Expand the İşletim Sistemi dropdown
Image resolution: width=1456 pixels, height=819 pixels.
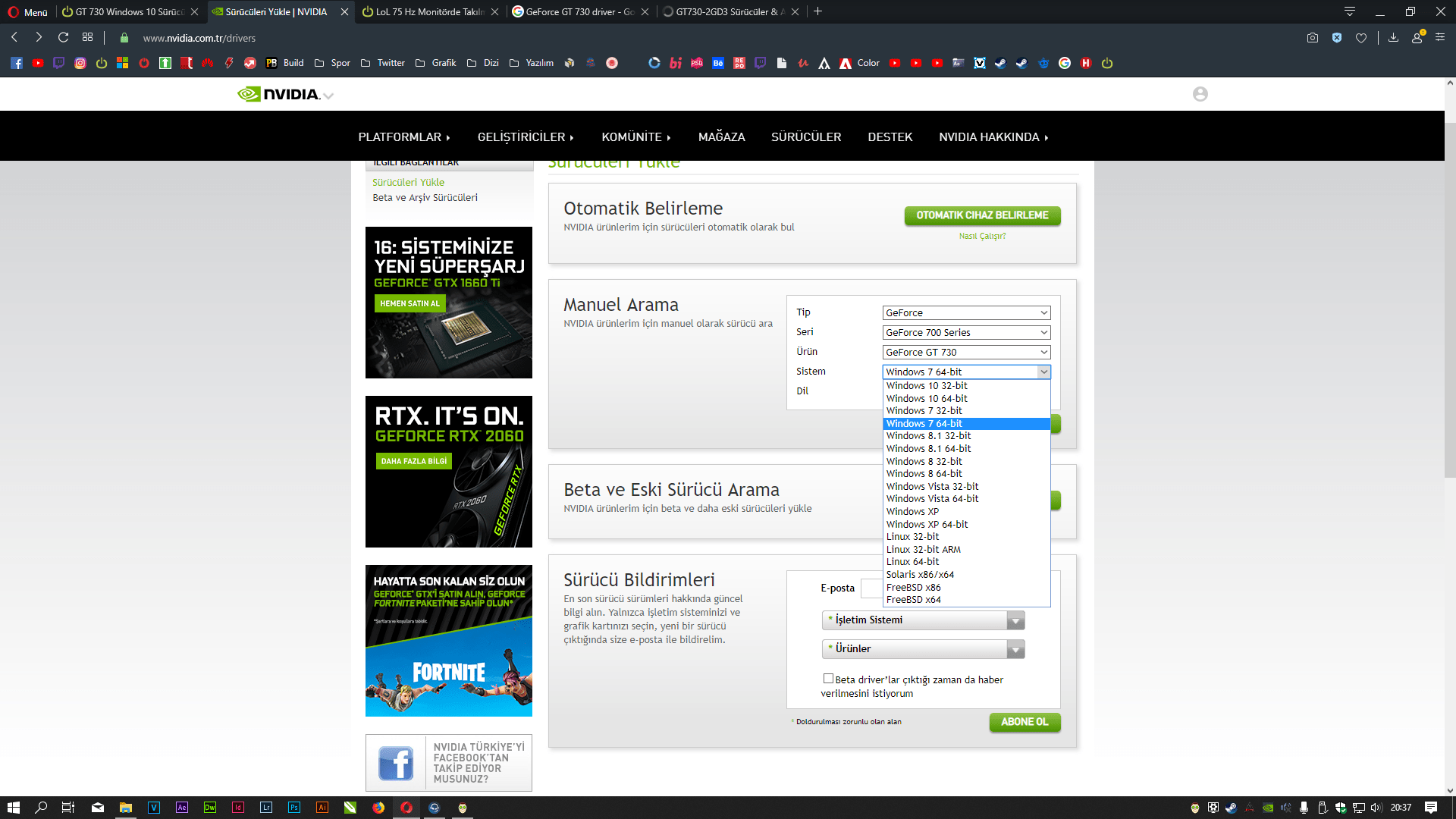click(x=923, y=620)
